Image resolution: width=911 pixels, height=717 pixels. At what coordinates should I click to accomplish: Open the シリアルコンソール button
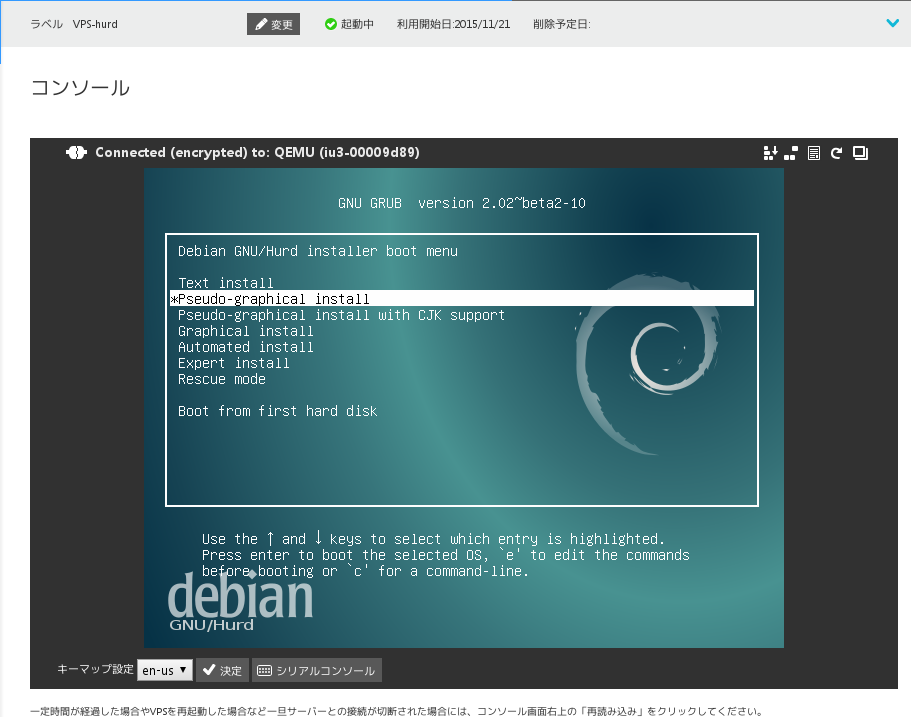[317, 670]
